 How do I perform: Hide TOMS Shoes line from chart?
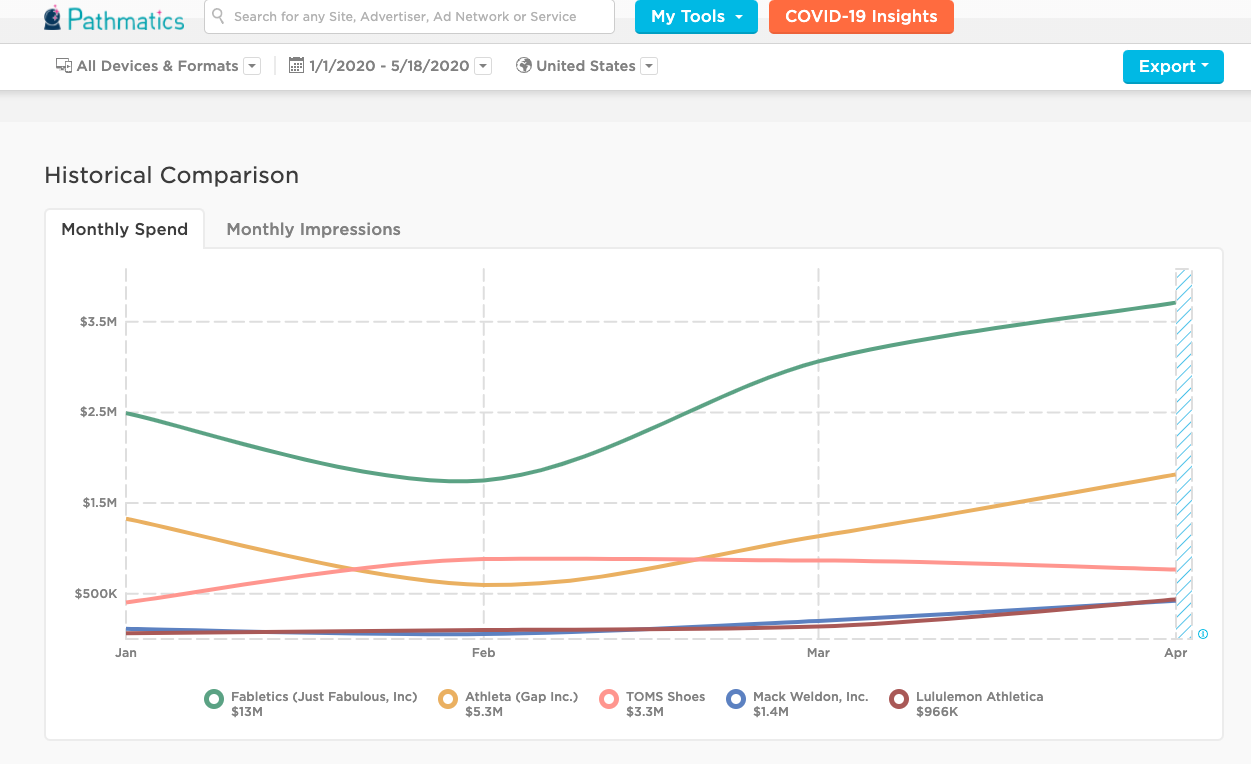(609, 700)
